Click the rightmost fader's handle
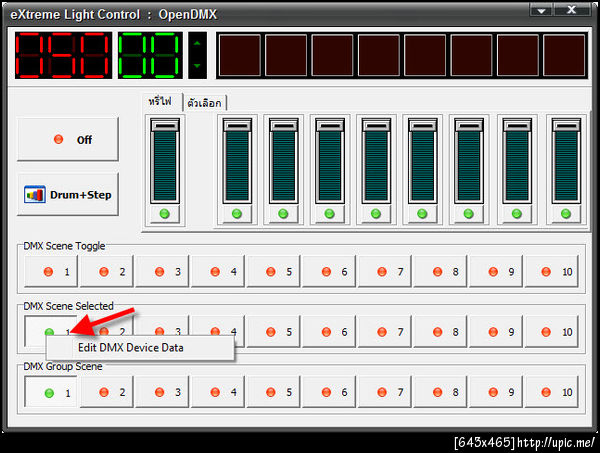This screenshot has width=600, height=453. 566,125
